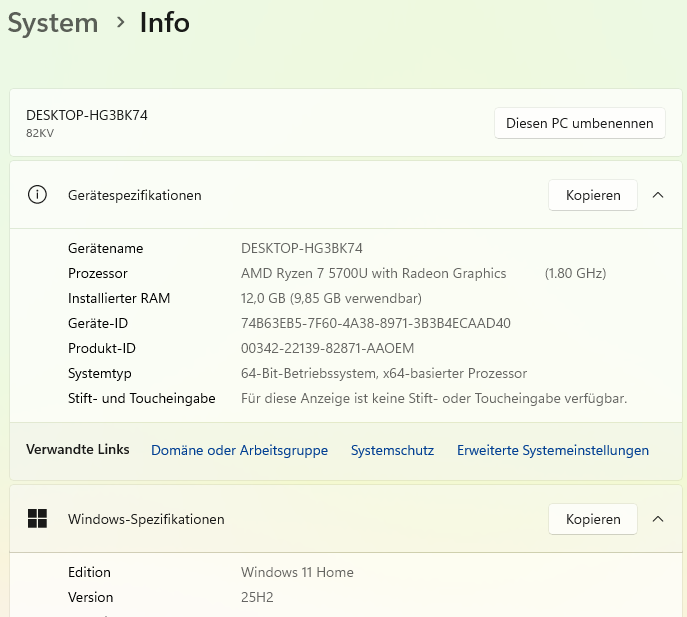This screenshot has height=617, width=687.
Task: Select Version value 25H2
Action: 257,597
